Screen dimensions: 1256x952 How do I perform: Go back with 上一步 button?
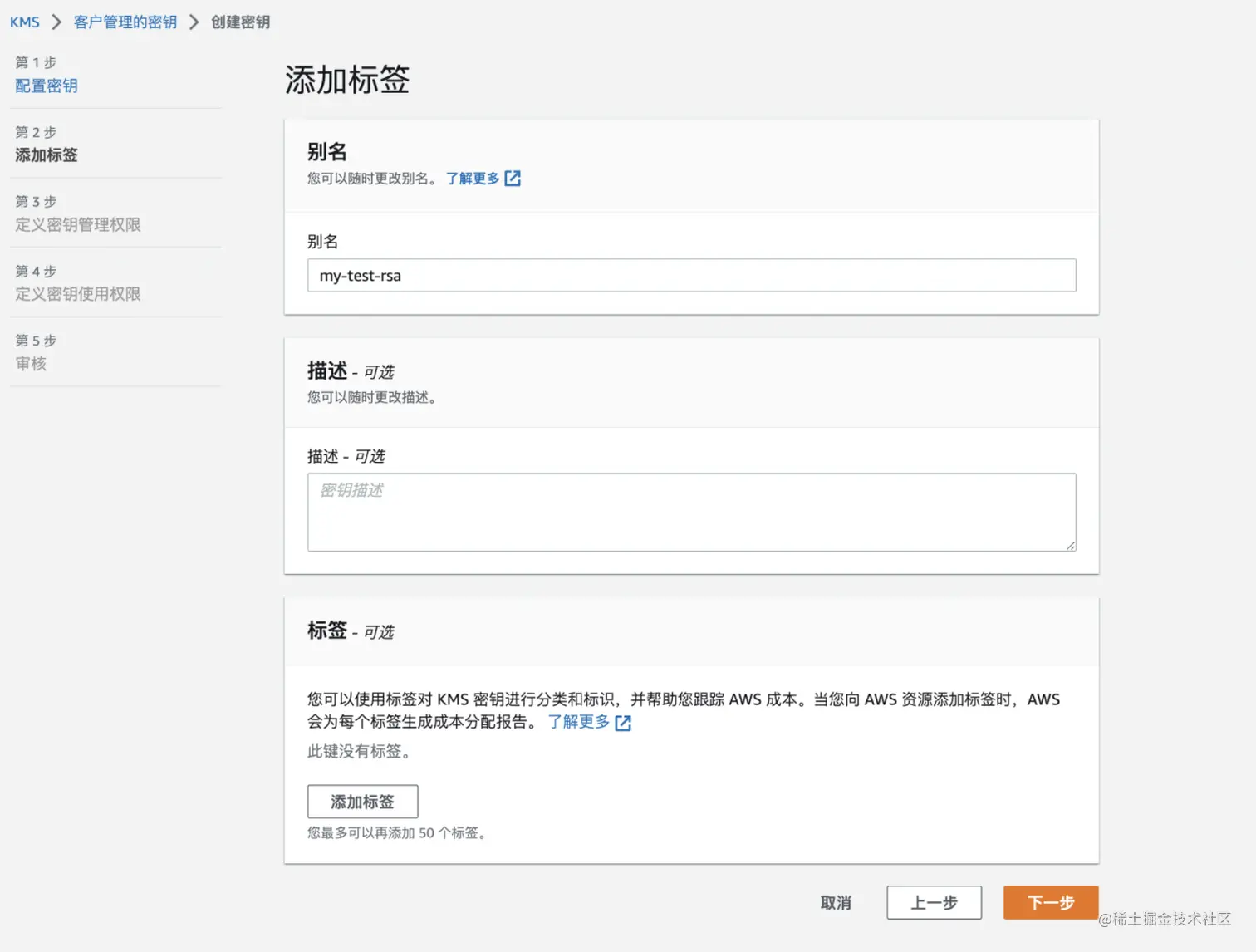[934, 903]
